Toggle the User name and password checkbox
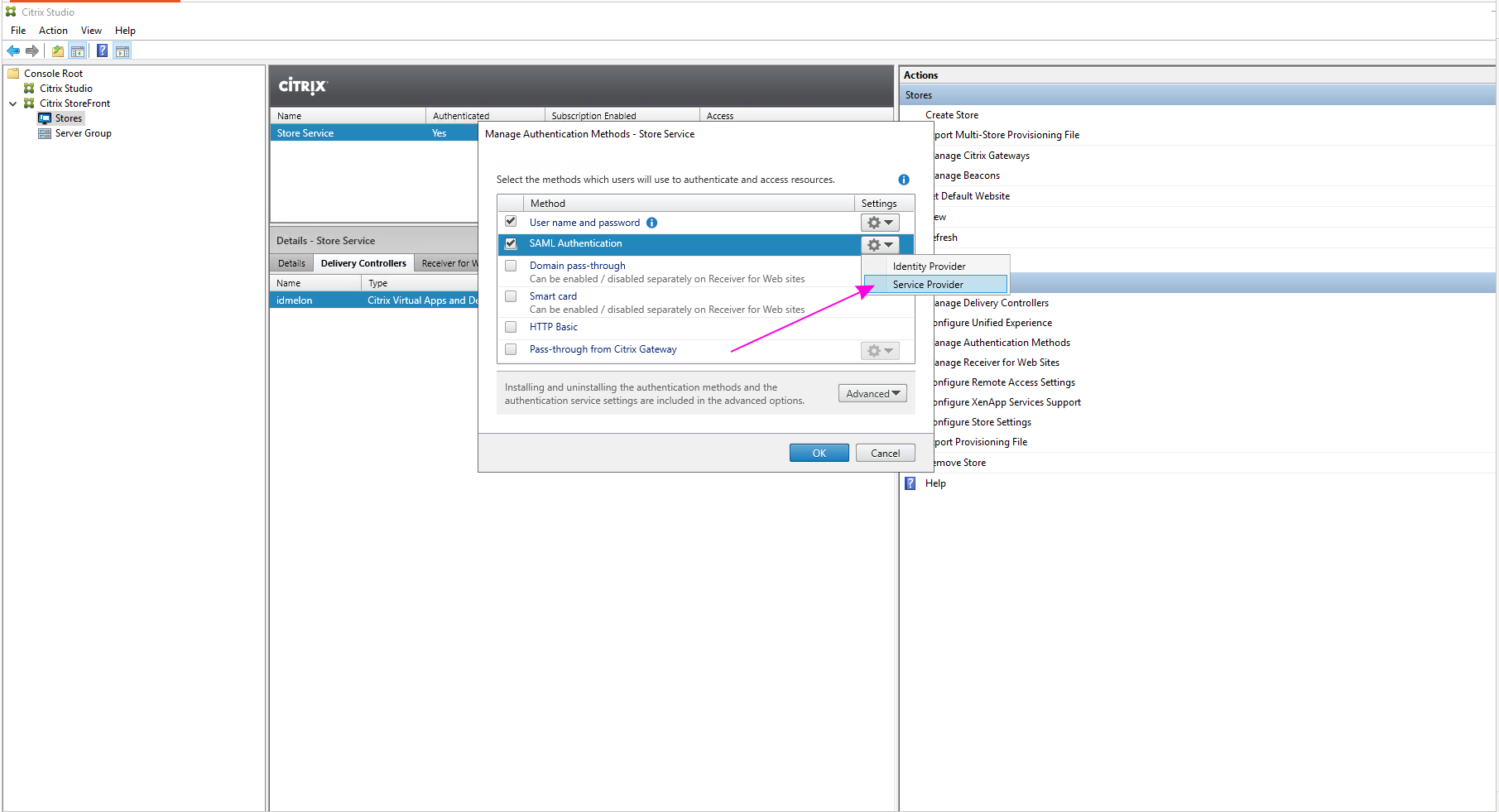Image resolution: width=1499 pixels, height=812 pixels. 511,222
